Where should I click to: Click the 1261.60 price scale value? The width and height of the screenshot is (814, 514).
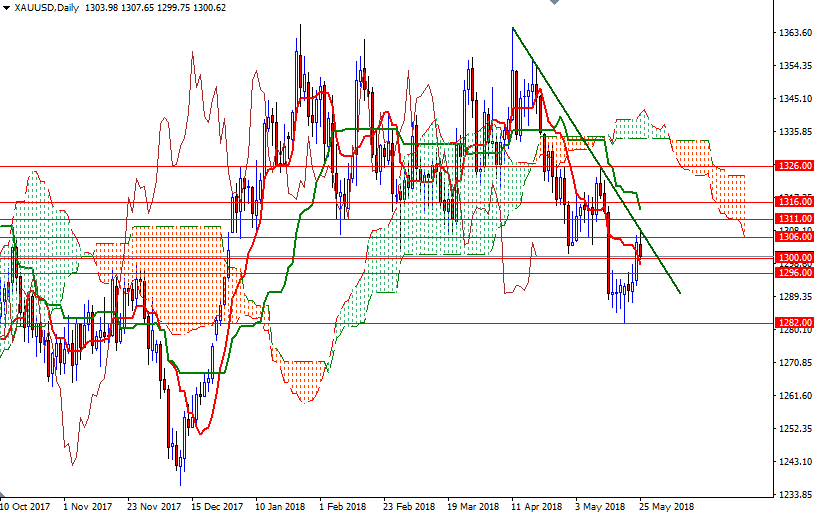795,396
